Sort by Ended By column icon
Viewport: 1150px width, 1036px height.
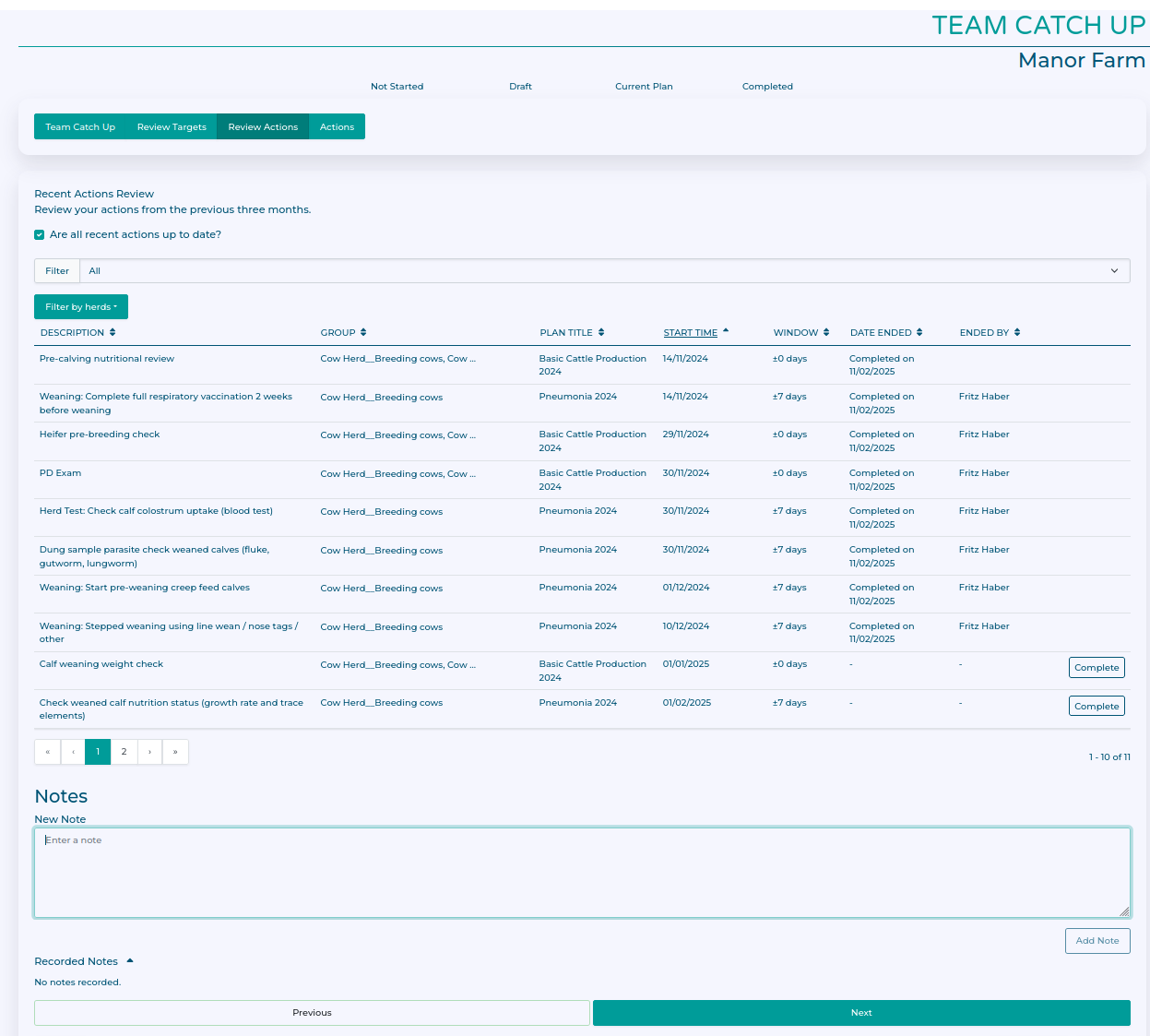pyautogui.click(x=1017, y=332)
